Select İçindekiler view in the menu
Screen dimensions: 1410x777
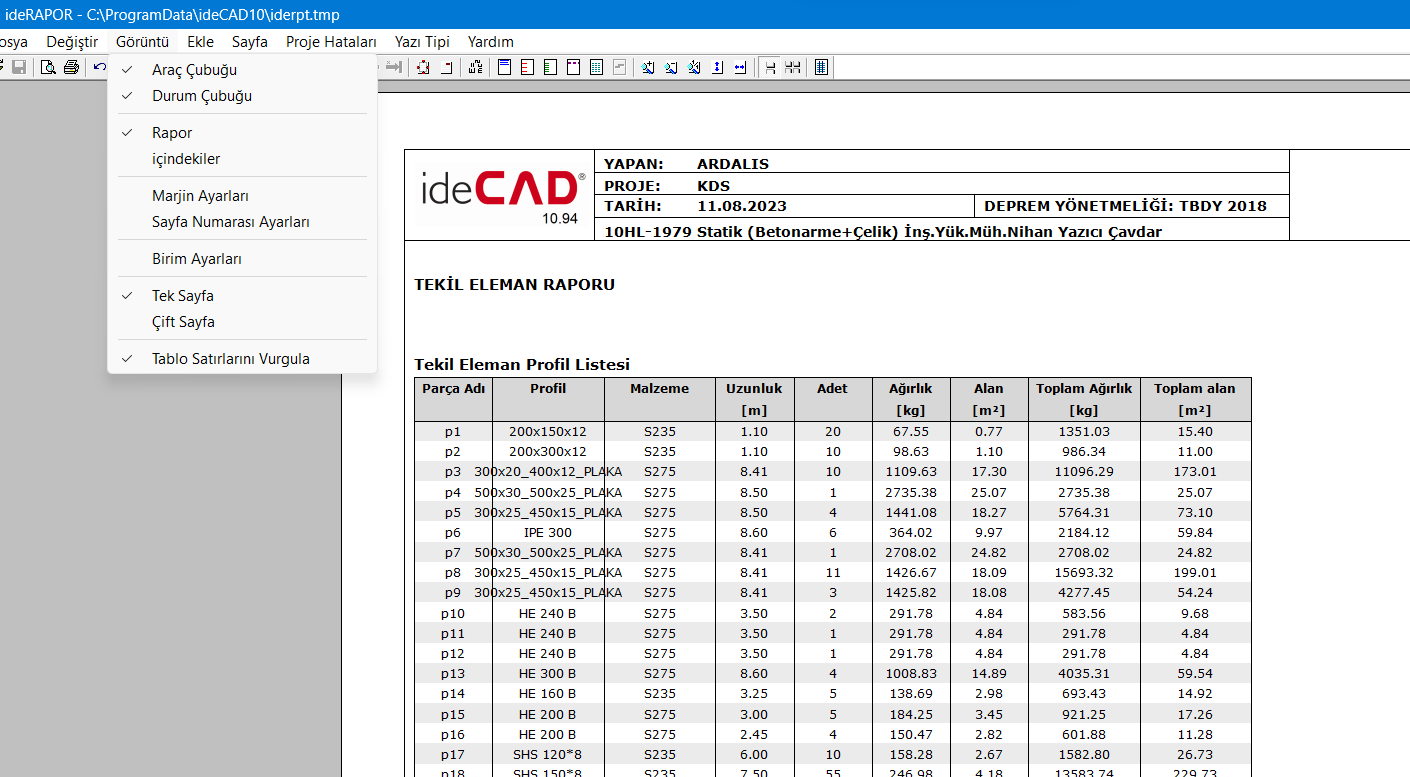[242, 159]
